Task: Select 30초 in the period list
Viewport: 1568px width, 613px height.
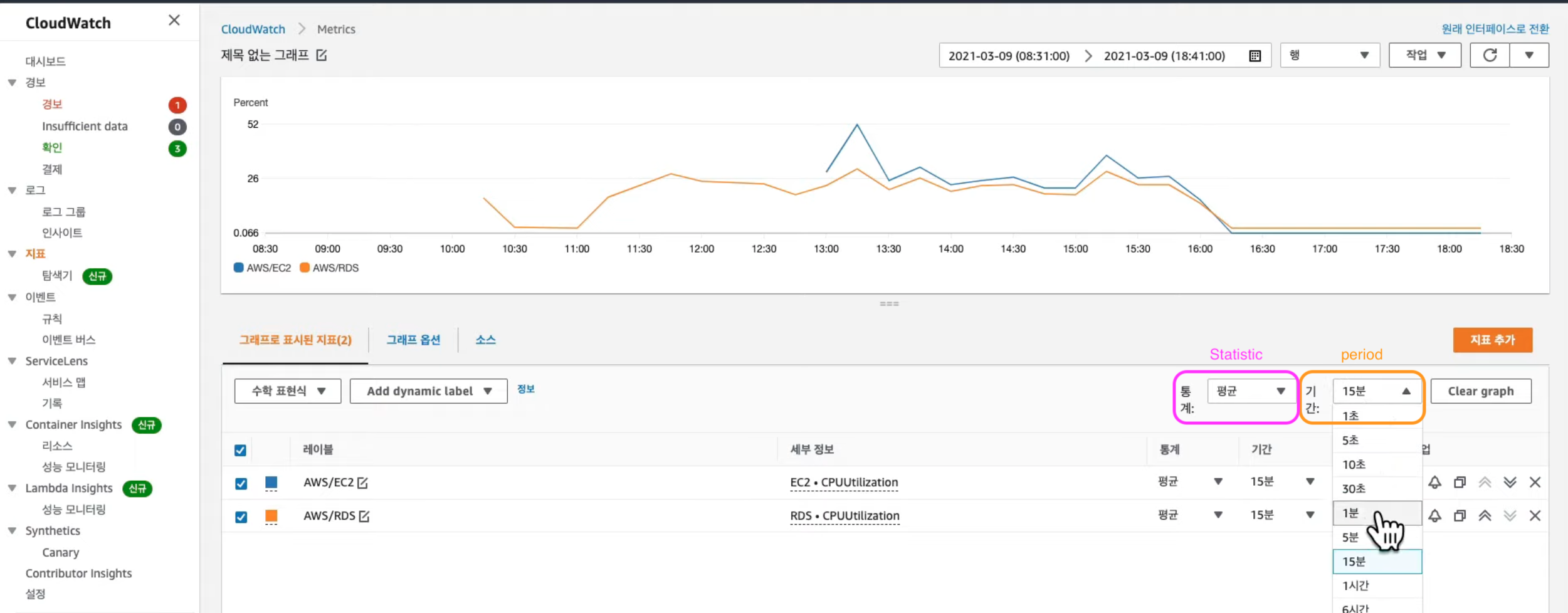Action: click(x=1377, y=488)
